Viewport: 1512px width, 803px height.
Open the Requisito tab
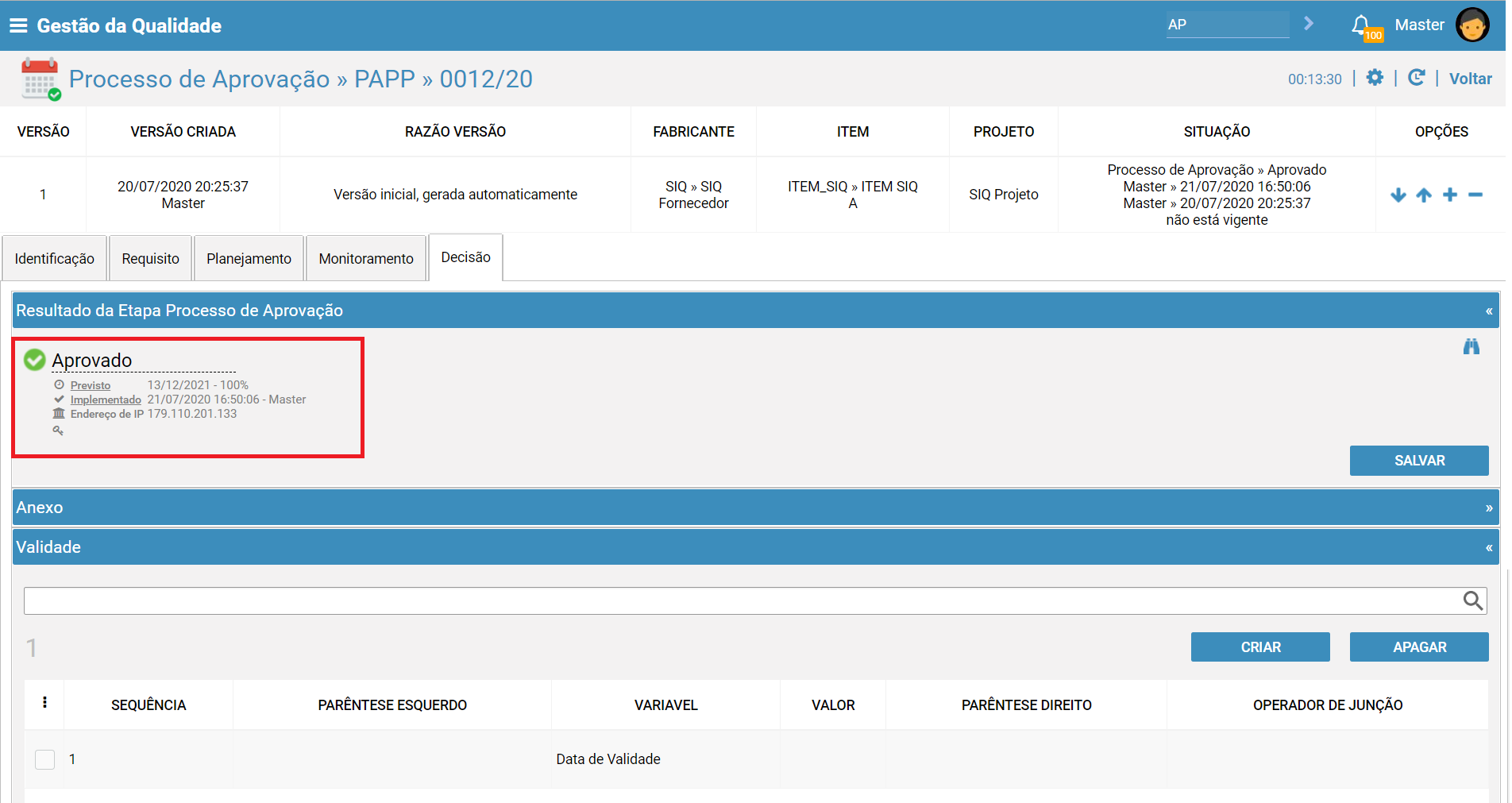pos(151,258)
